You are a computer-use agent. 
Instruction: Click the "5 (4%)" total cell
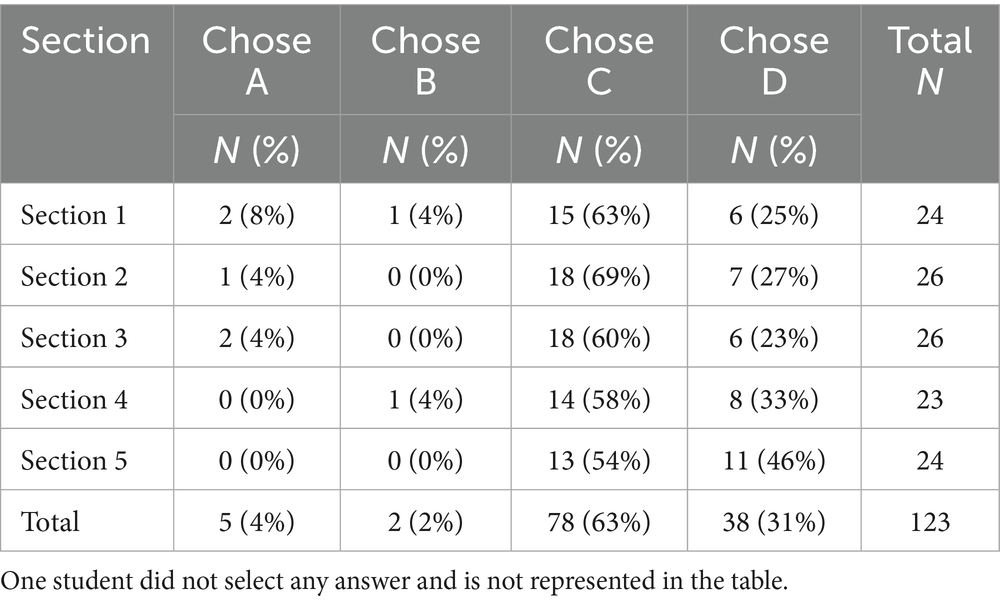pyautogui.click(x=256, y=521)
